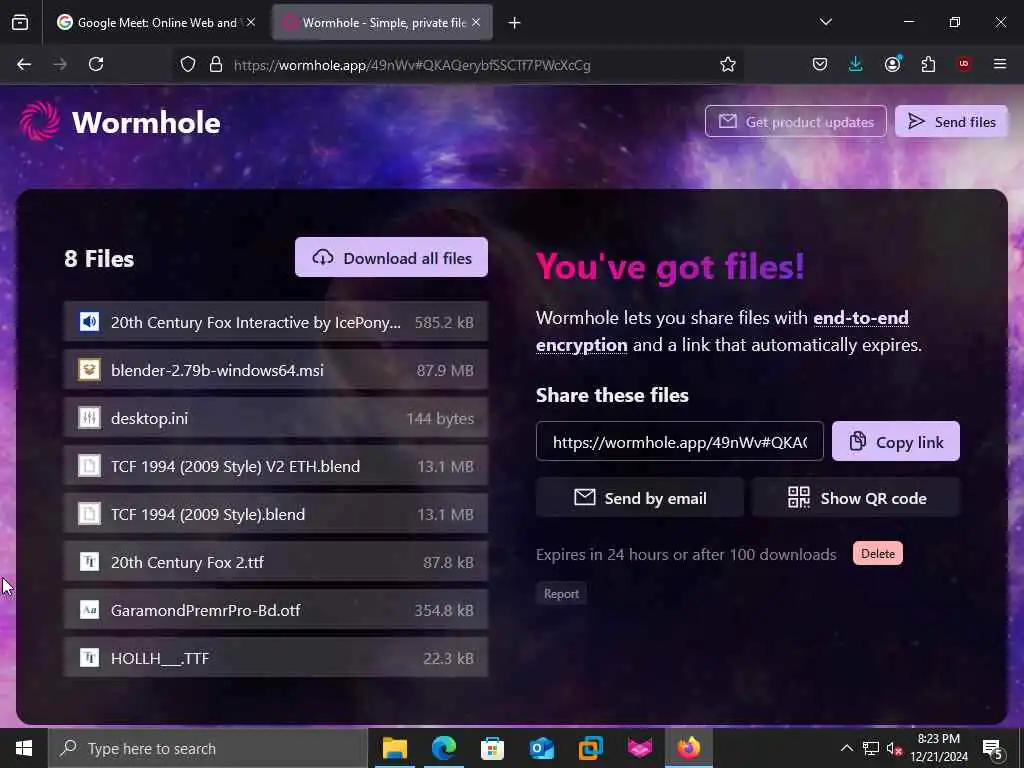Click the network tray icon
Image resolution: width=1024 pixels, height=768 pixels.
871,748
